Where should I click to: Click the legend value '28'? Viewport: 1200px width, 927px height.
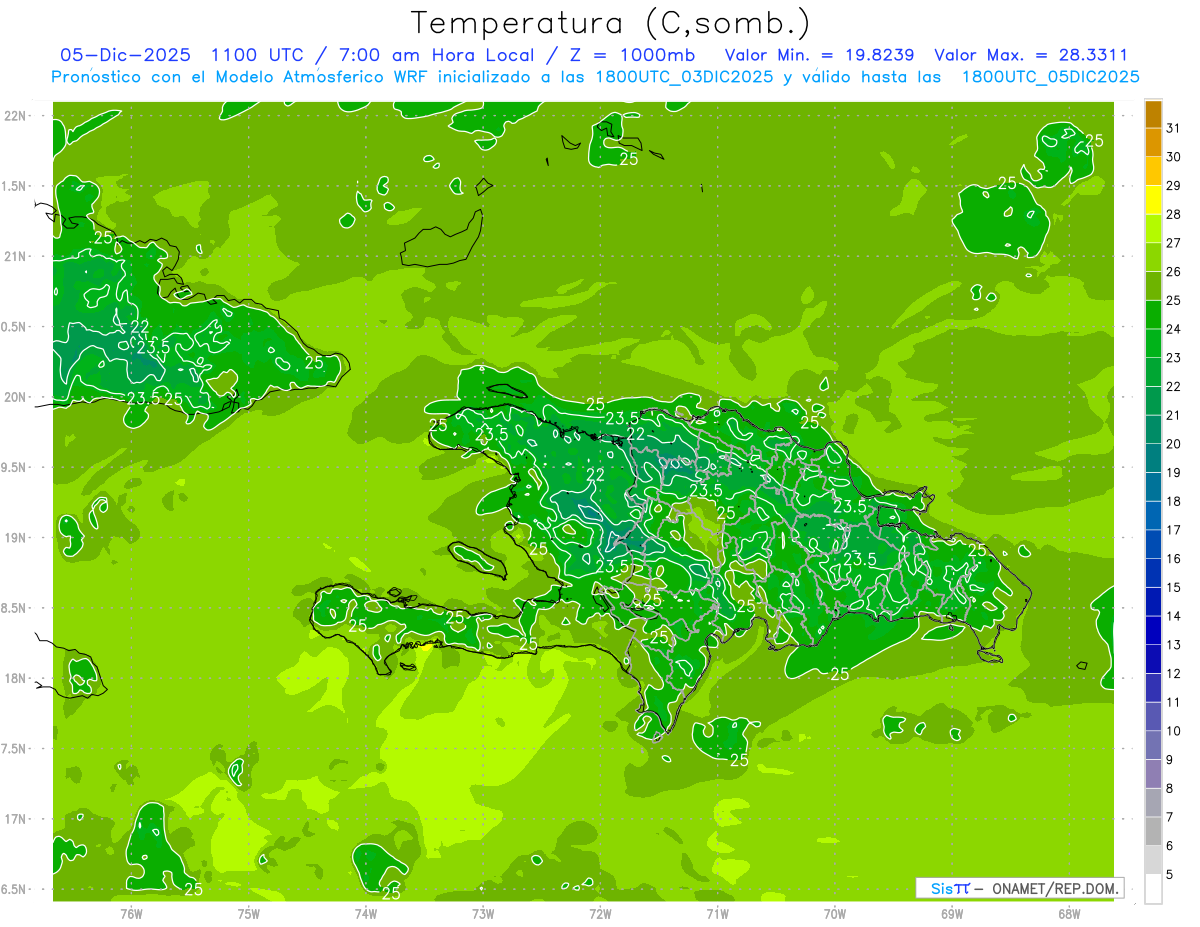1174,214
